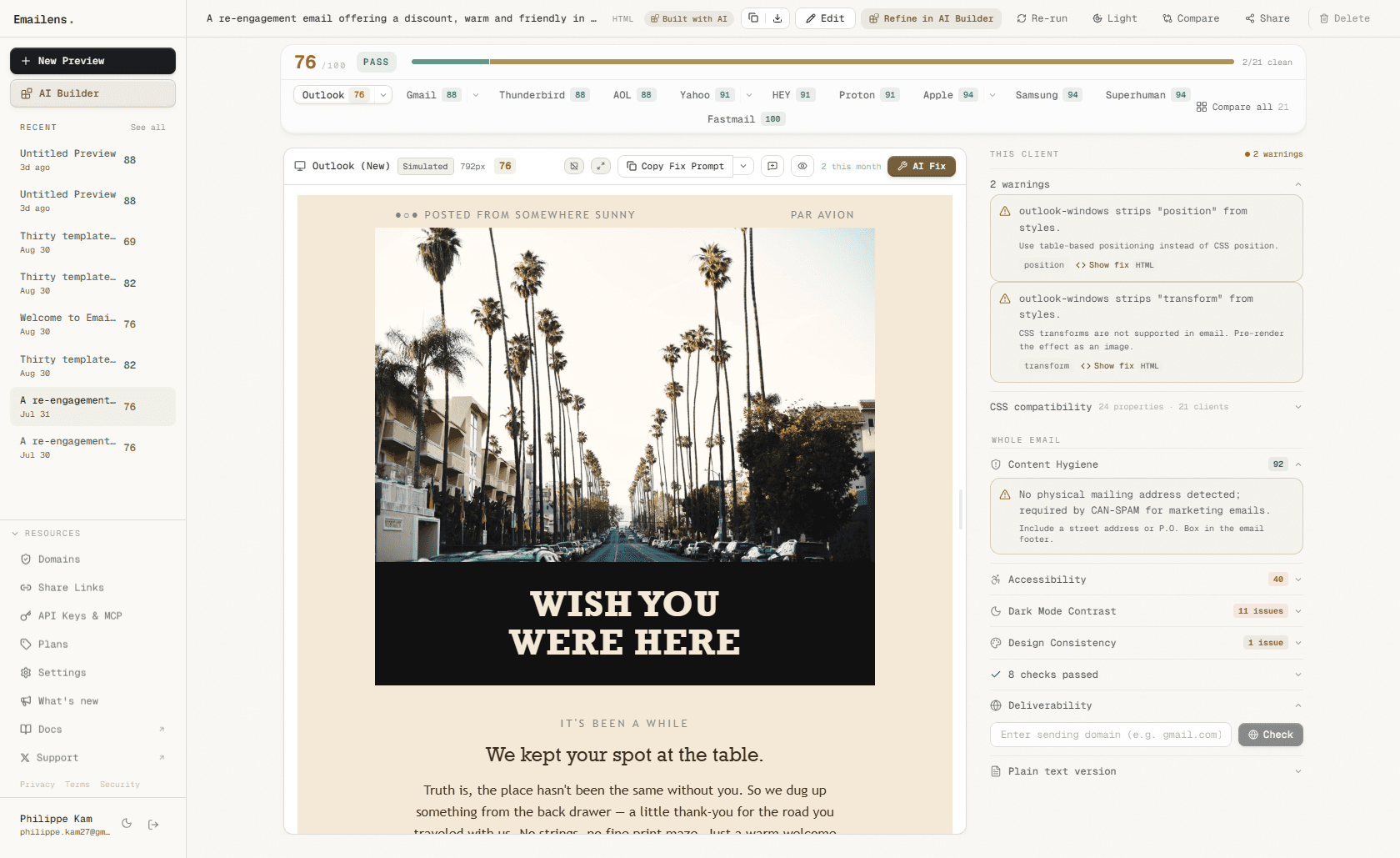Viewport: 1400px width, 858px height.
Task: Expand the Dark Mode Contrast section
Action: click(1146, 611)
